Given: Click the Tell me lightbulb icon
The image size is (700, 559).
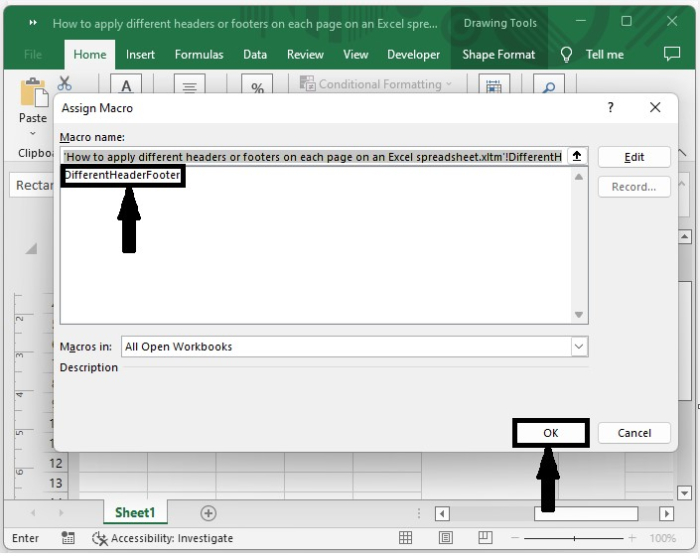Looking at the screenshot, I should pos(566,55).
